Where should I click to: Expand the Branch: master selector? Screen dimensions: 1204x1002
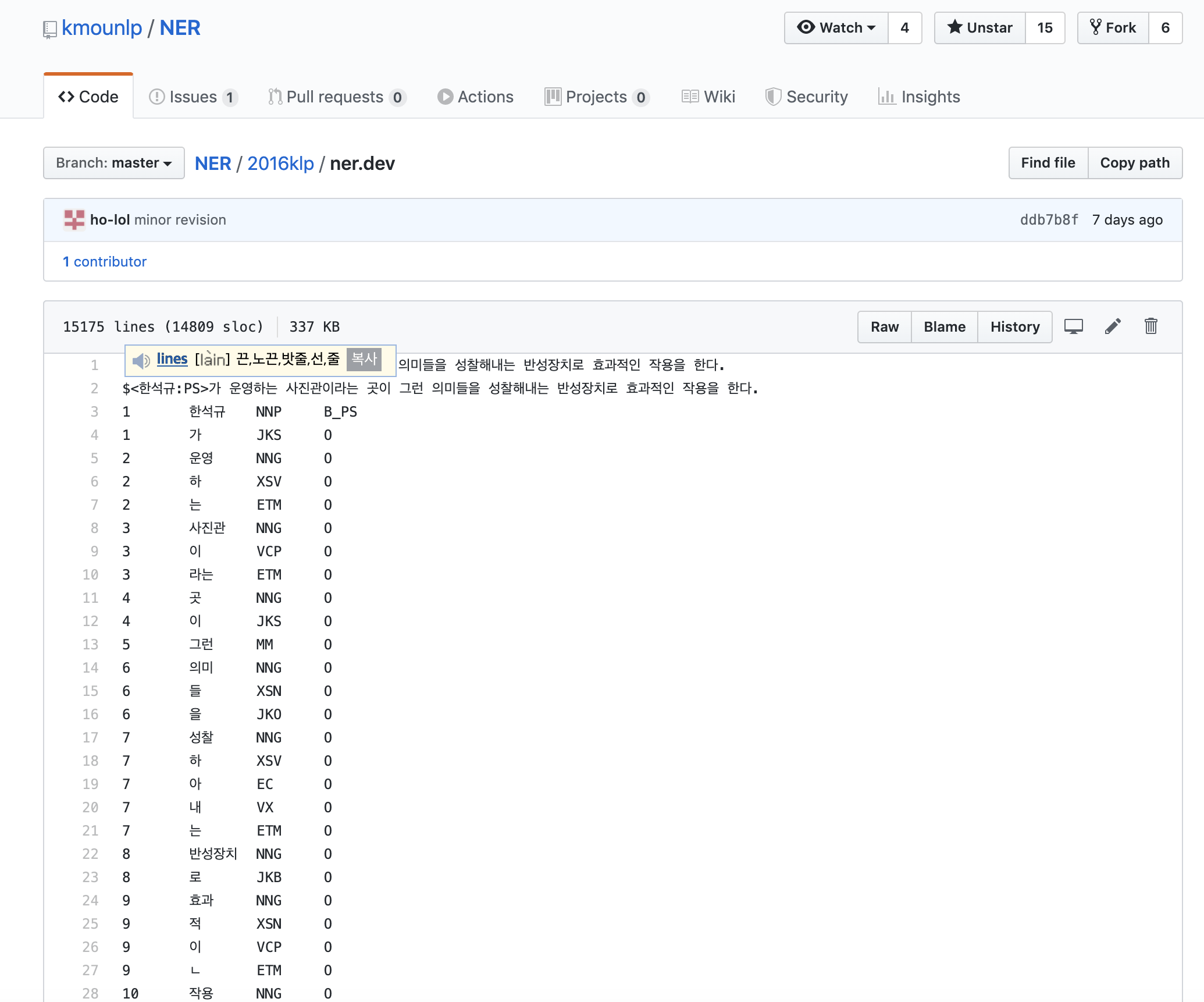[x=114, y=163]
